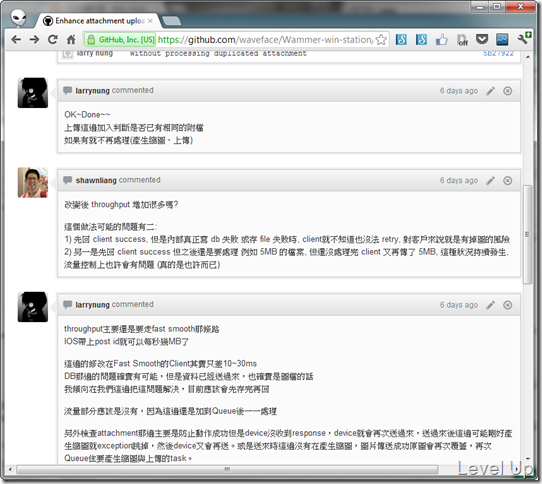Image resolution: width=542 pixels, height=484 pixels.
Task: Open the shawnliang profile link
Action: pyautogui.click(x=96, y=180)
